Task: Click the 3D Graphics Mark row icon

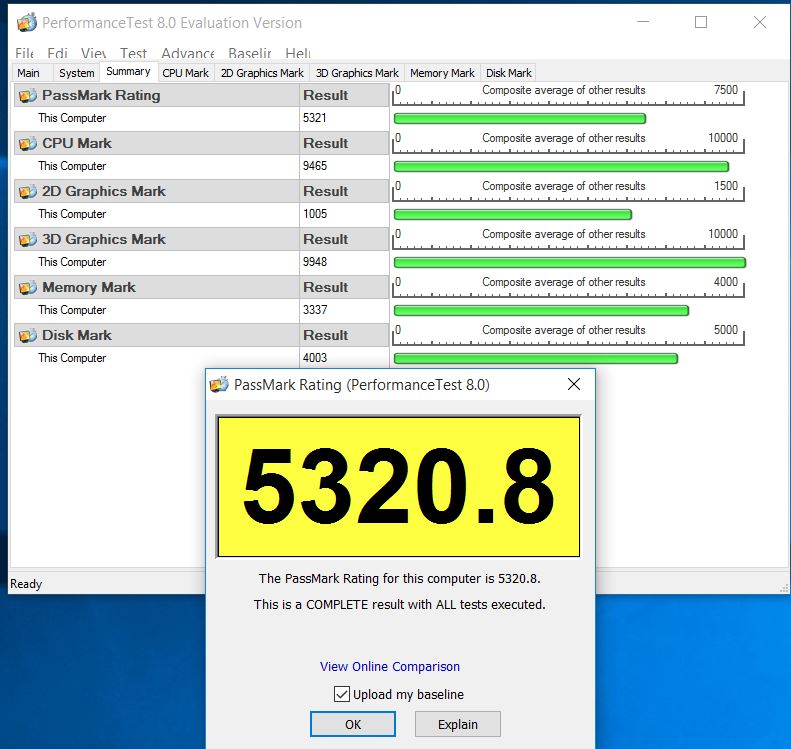Action: [x=28, y=239]
